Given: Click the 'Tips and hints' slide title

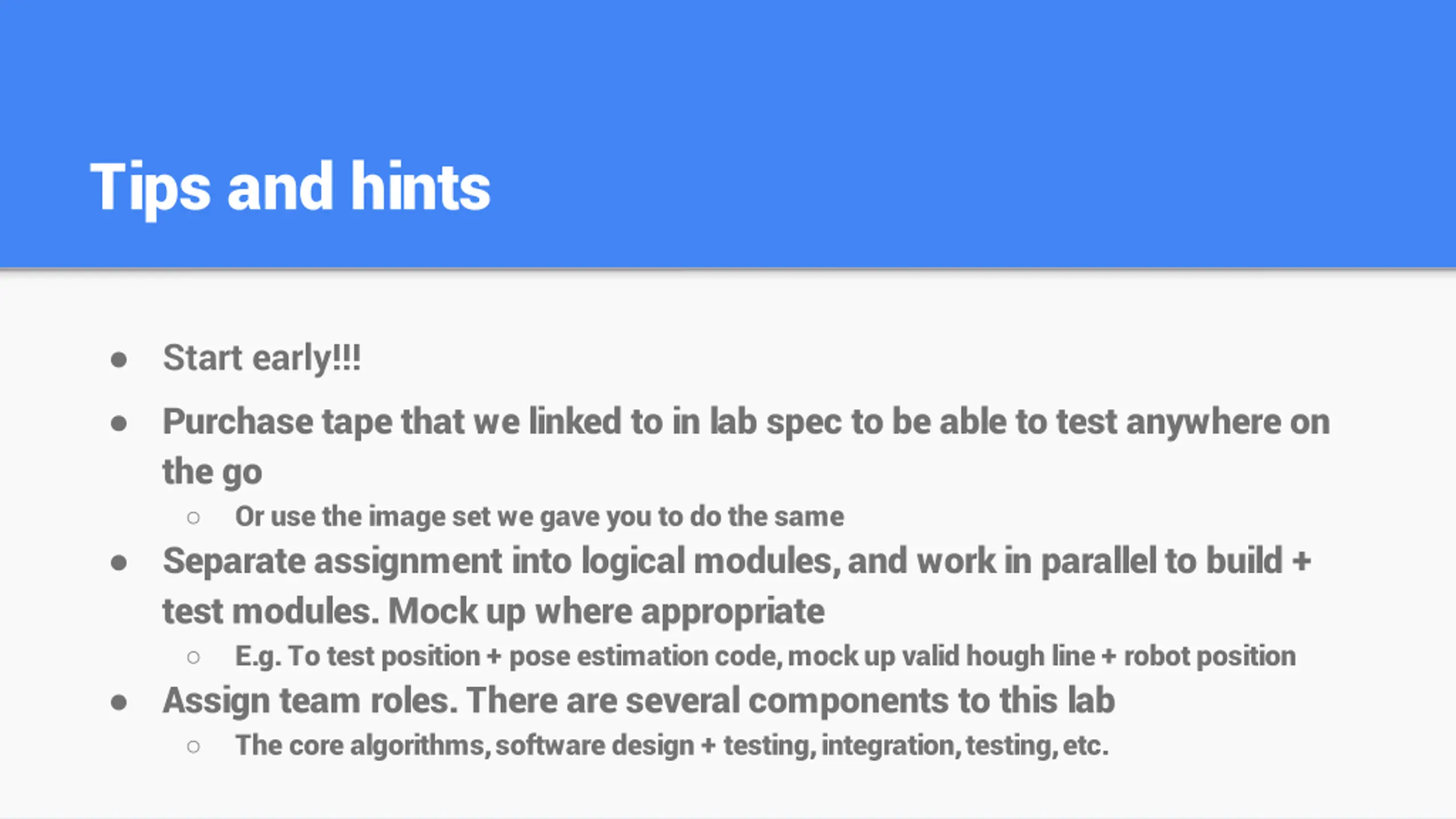Looking at the screenshot, I should (290, 188).
